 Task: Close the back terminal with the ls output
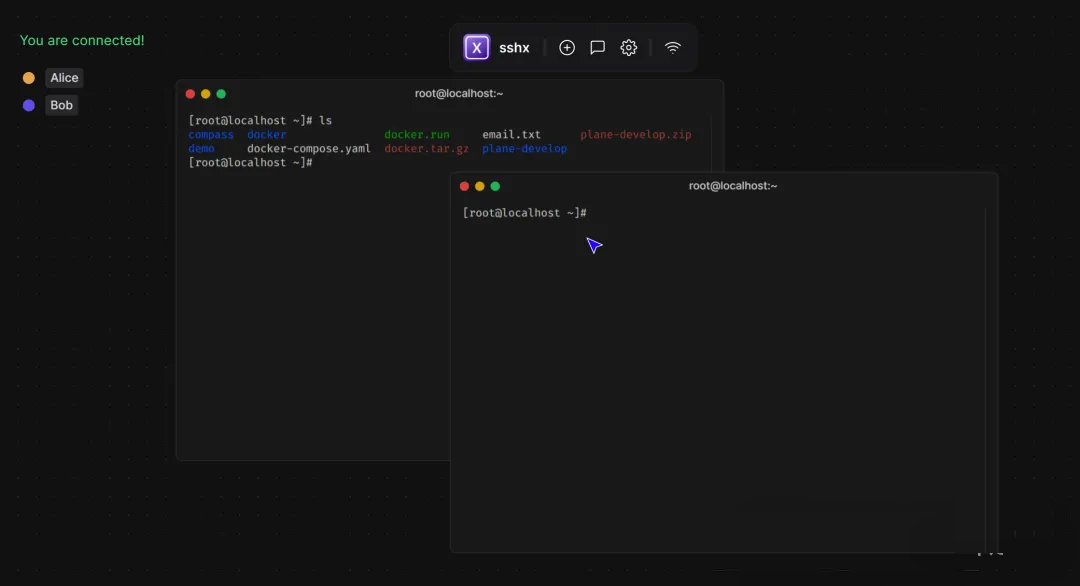click(190, 94)
